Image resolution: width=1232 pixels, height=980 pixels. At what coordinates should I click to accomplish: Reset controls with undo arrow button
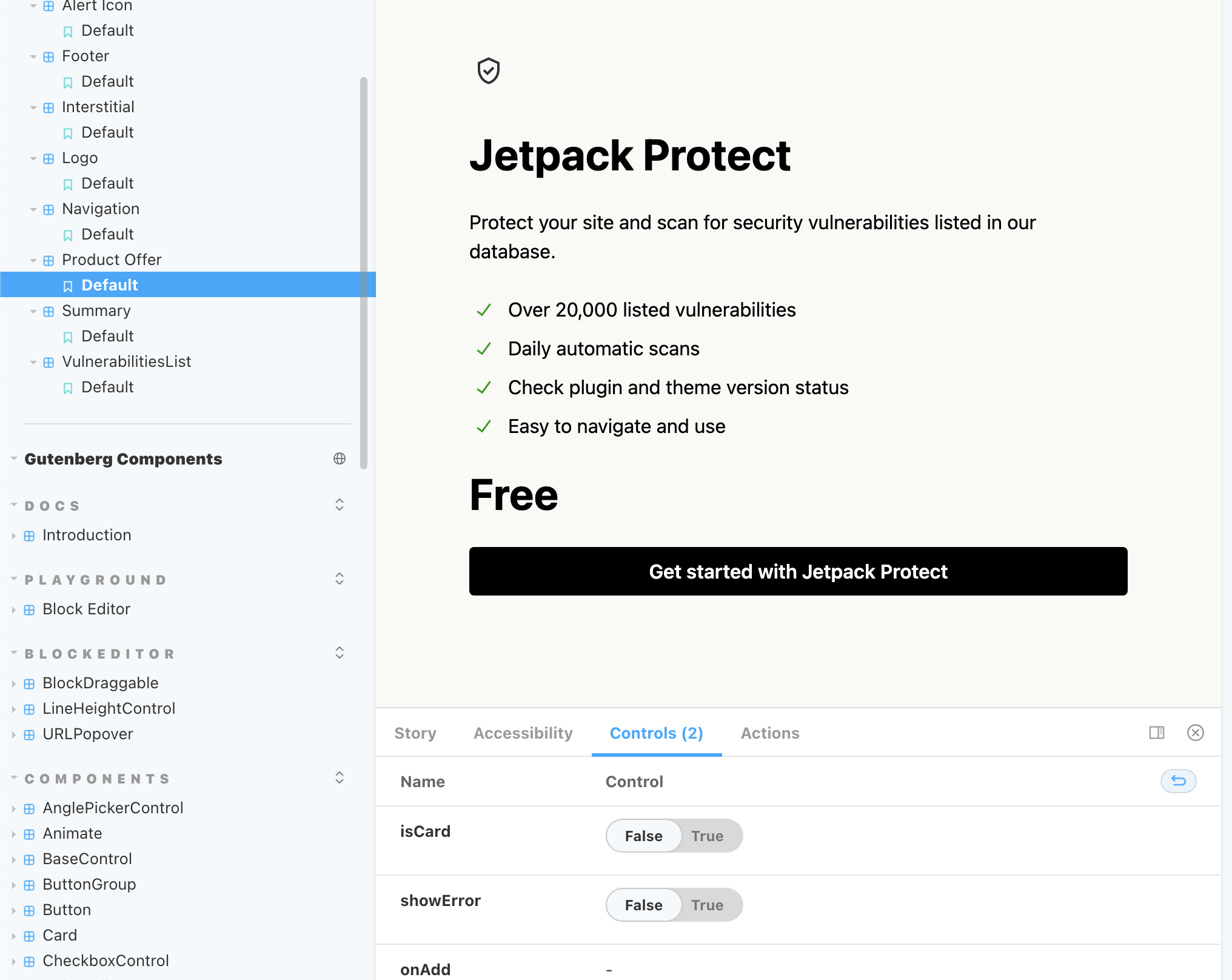point(1178,781)
